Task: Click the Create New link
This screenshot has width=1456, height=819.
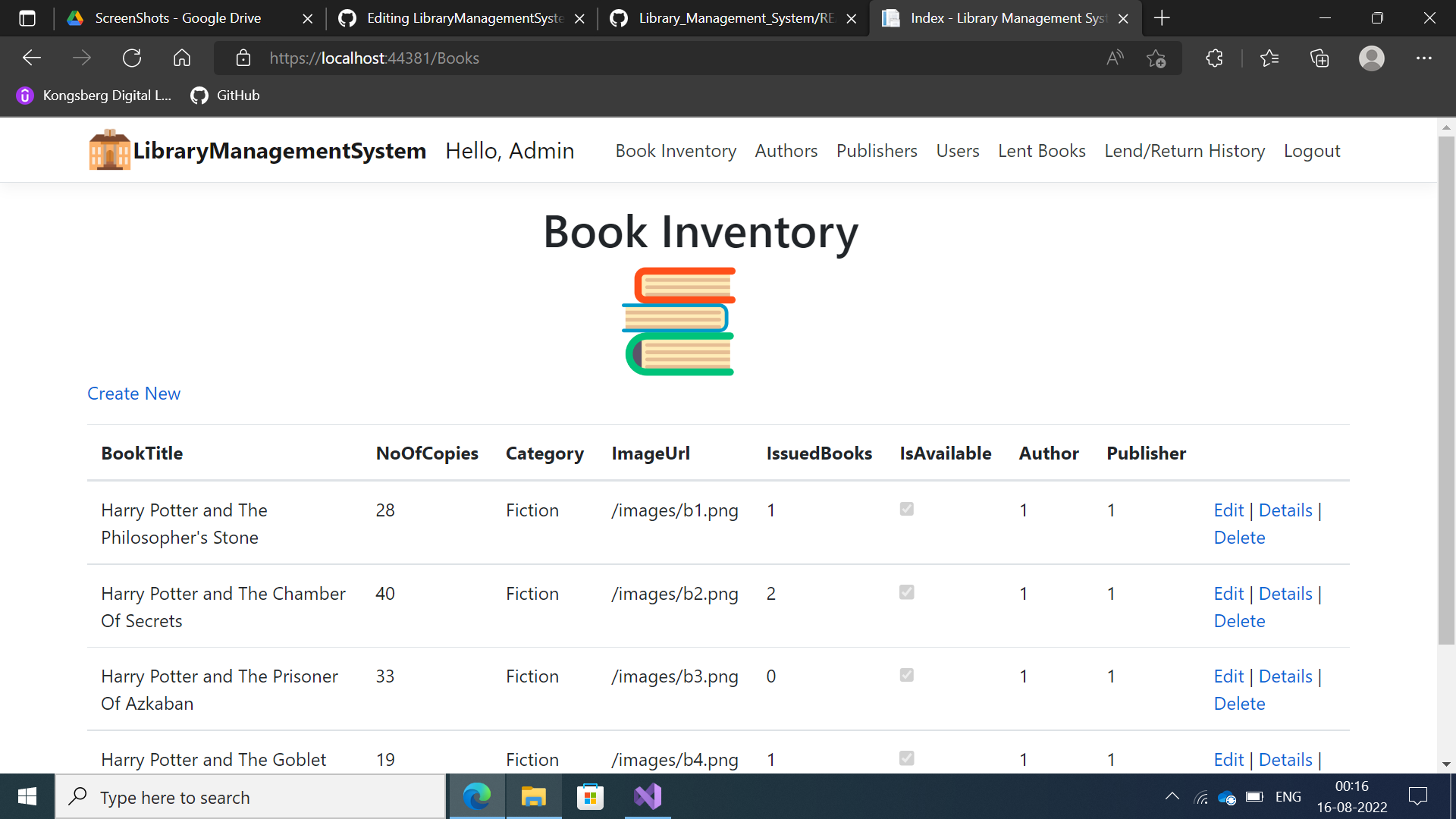Action: (133, 393)
